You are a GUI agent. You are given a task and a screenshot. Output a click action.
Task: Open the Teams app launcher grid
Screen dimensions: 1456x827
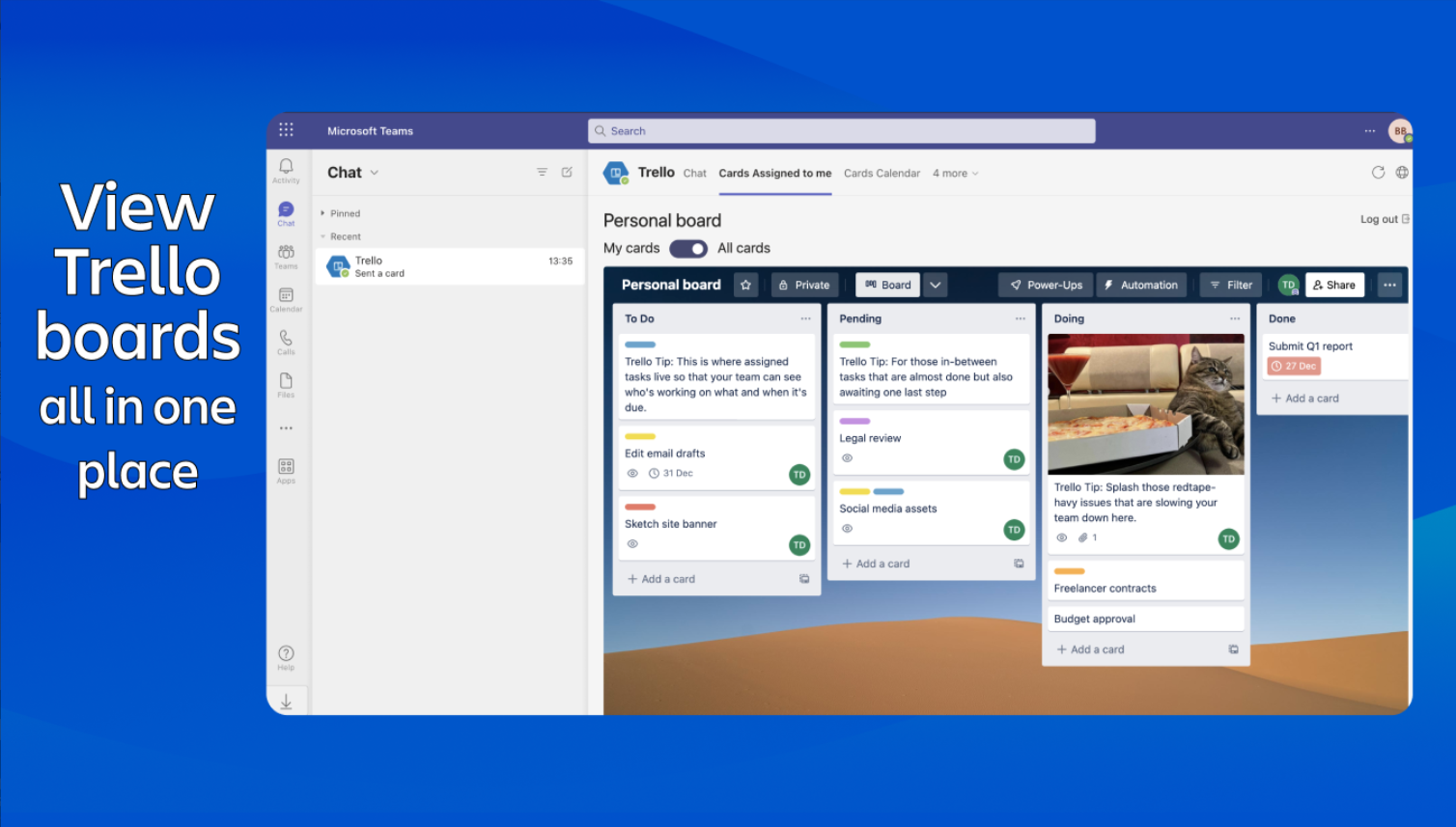286,130
